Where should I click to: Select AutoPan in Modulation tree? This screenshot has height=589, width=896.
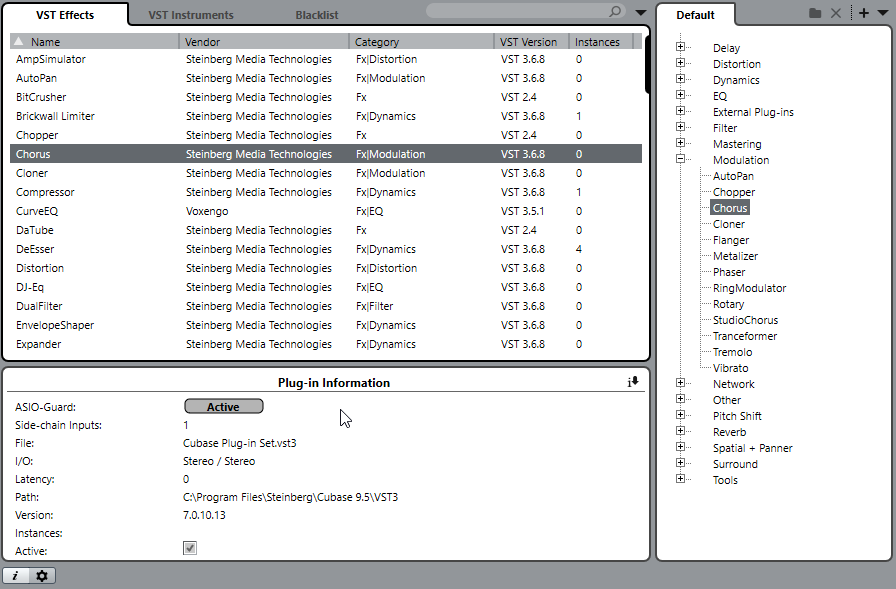(x=733, y=177)
